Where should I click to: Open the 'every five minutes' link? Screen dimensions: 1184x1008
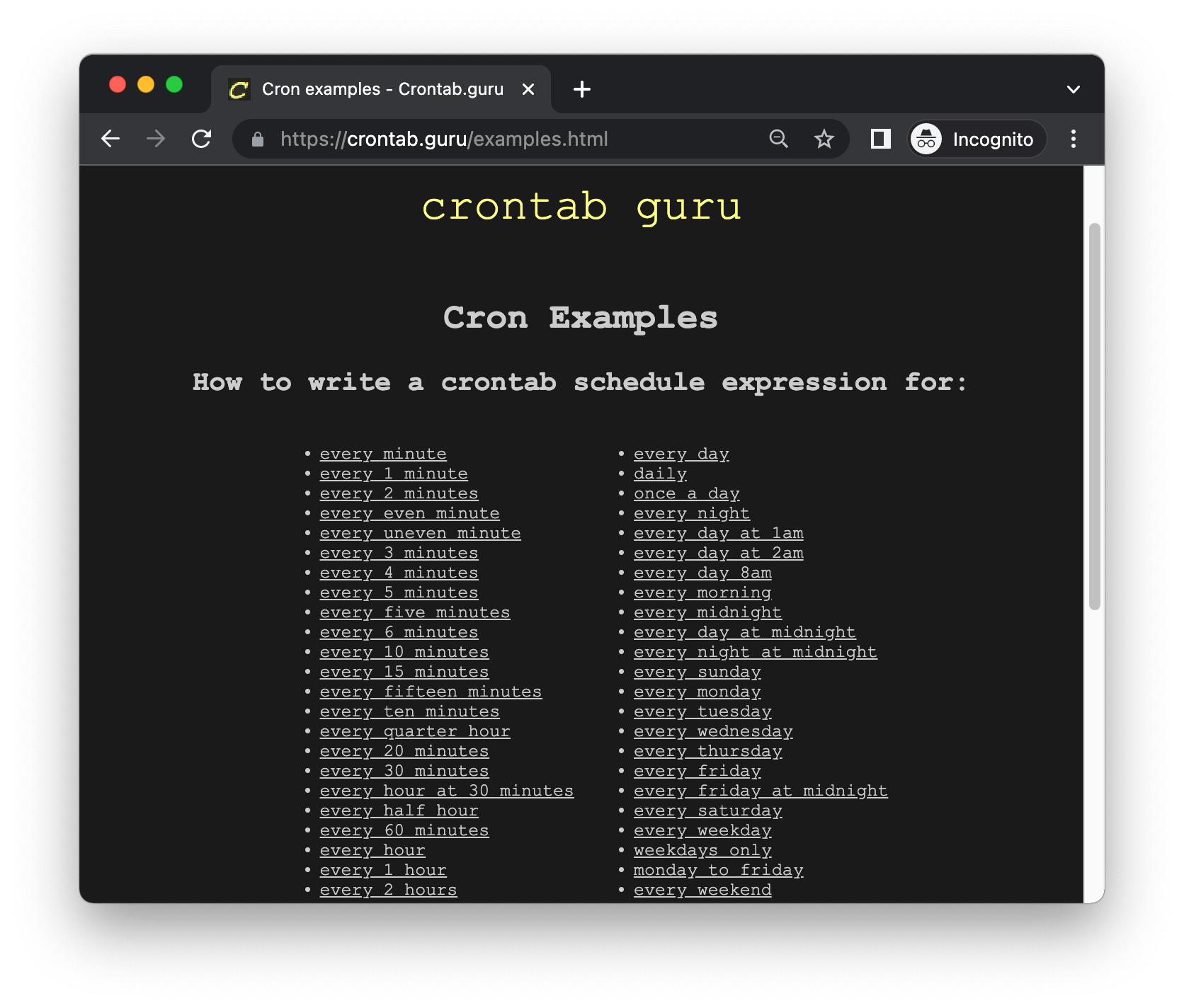tap(415, 612)
